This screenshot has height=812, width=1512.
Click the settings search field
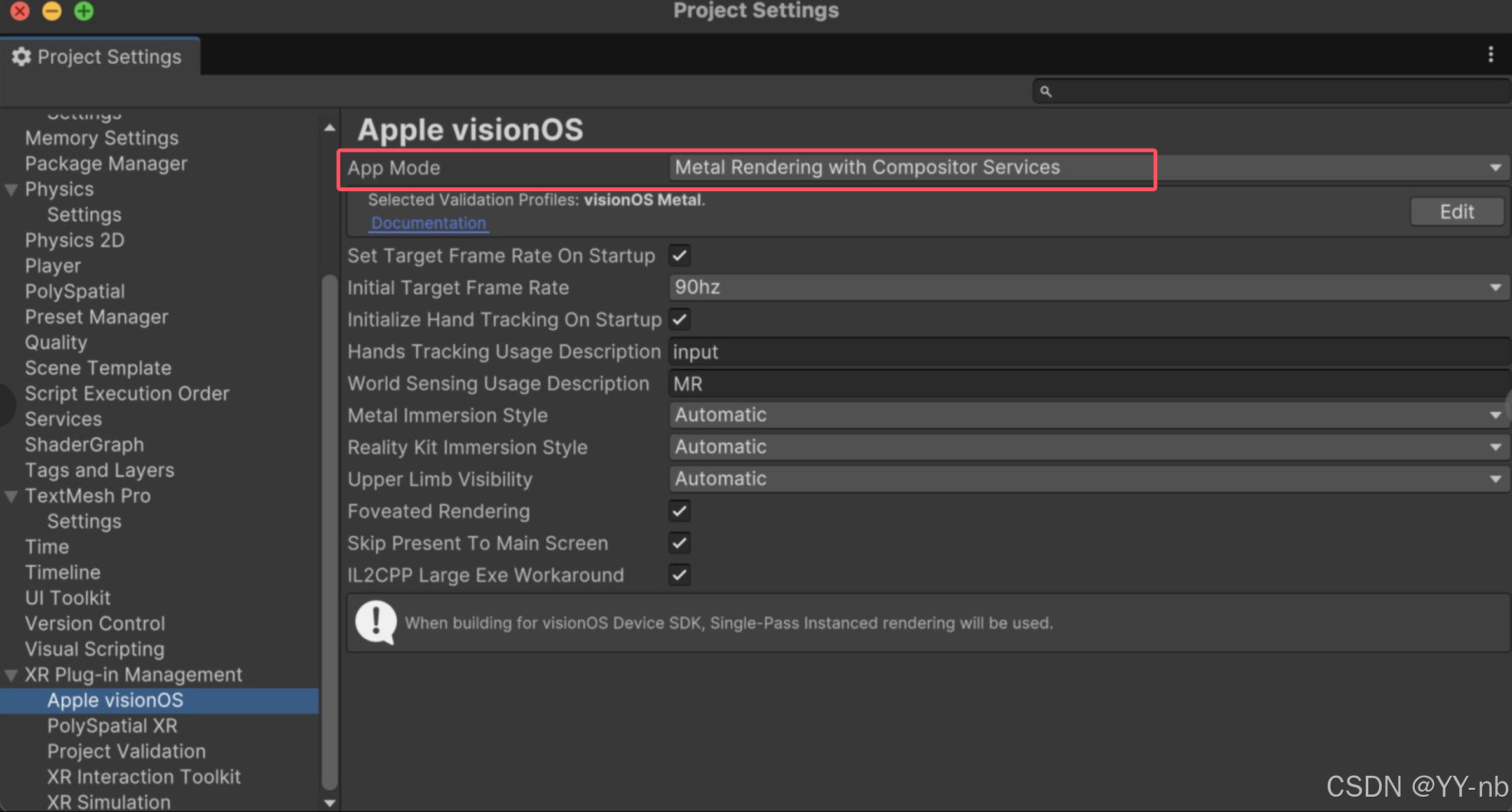[x=1271, y=91]
